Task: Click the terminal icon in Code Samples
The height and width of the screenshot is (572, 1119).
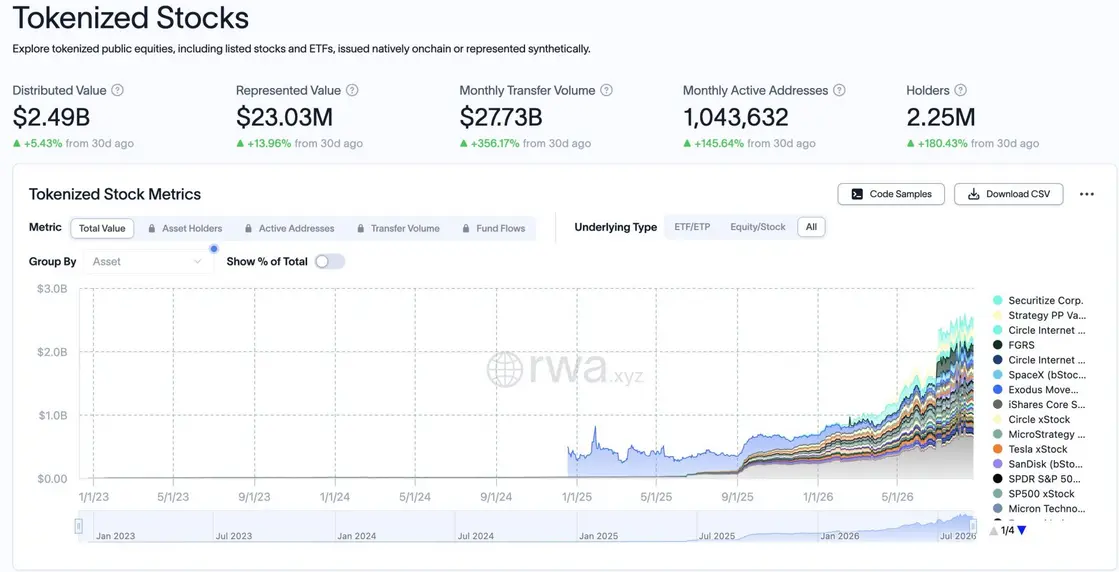Action: (857, 194)
